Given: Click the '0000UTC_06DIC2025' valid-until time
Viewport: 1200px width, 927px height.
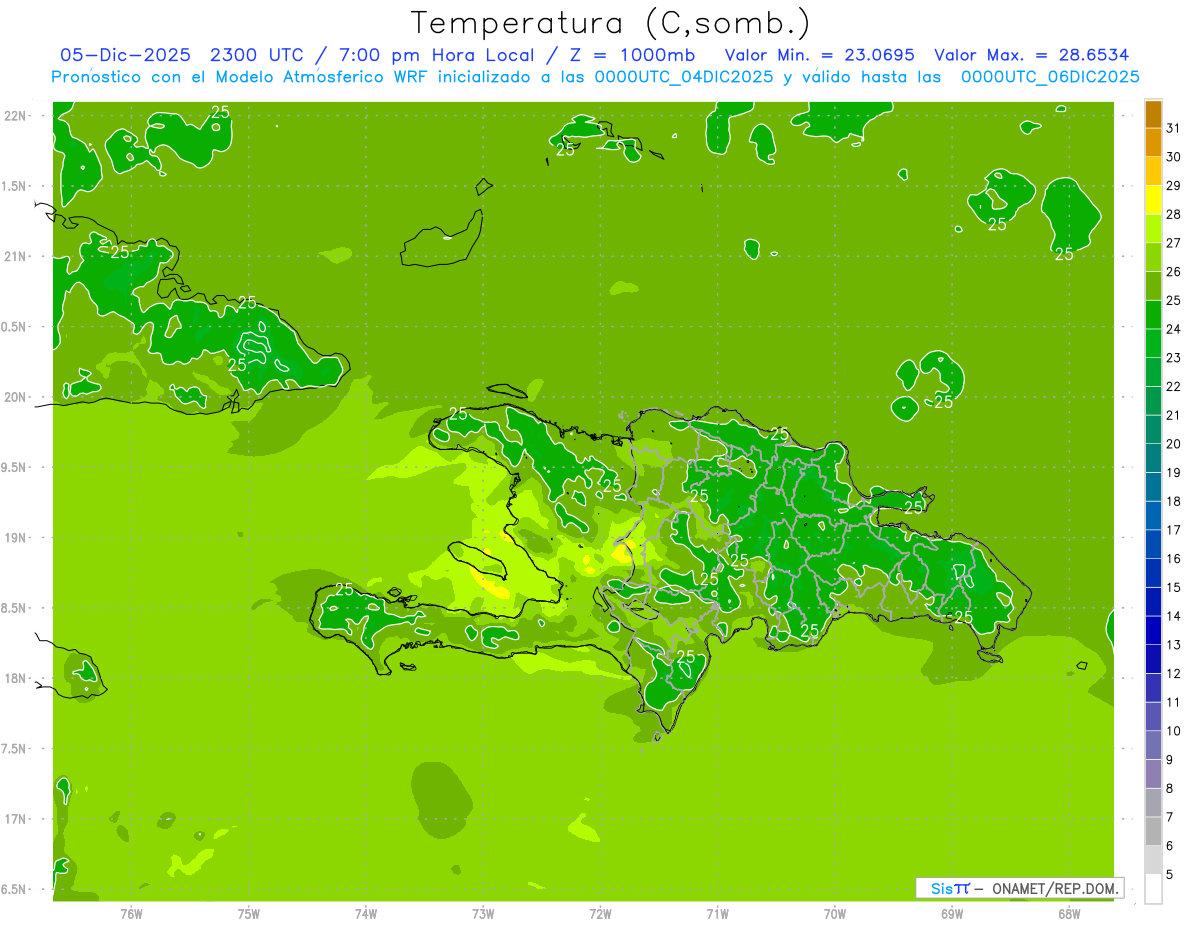Looking at the screenshot, I should point(1050,77).
